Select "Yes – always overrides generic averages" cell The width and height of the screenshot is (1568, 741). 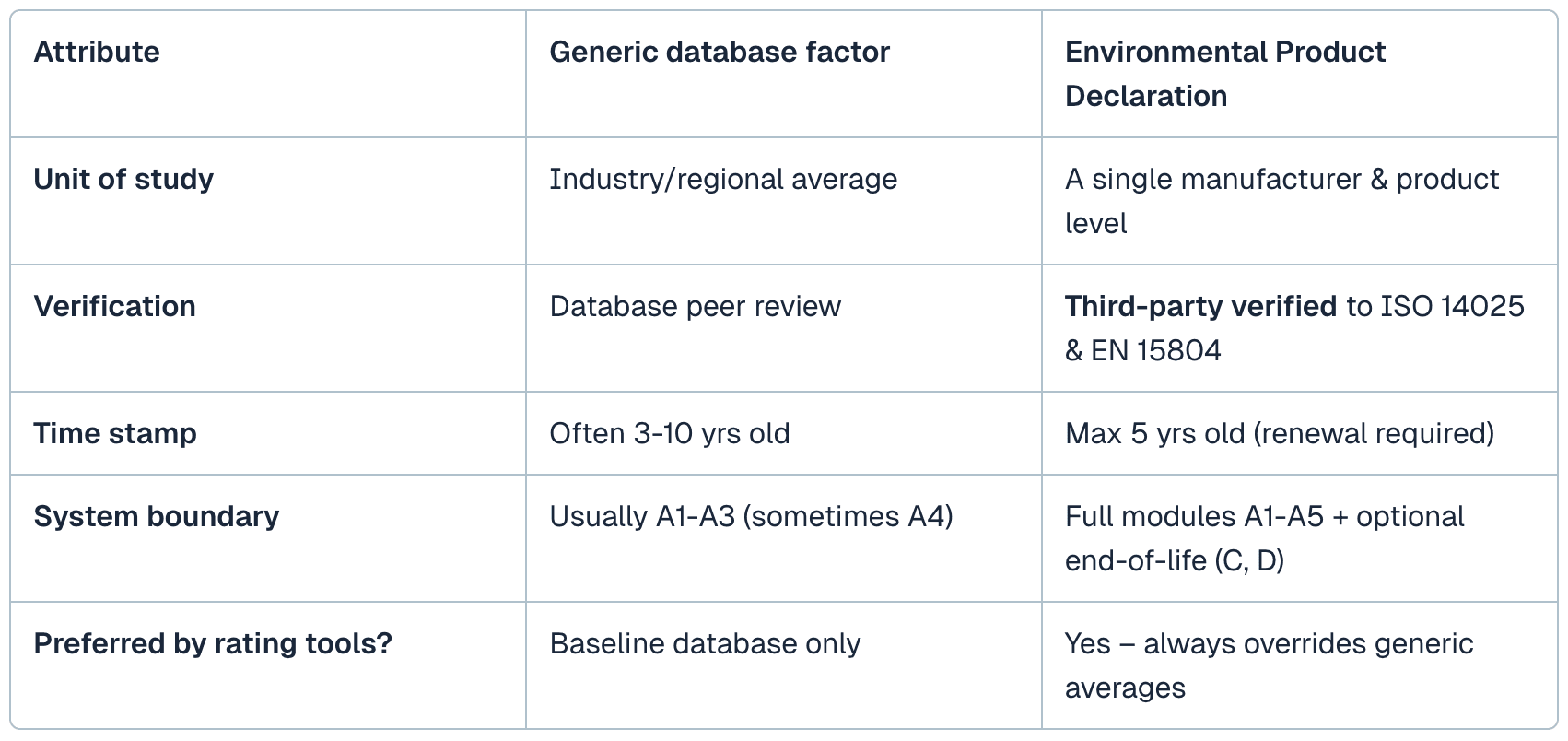[x=1268, y=665]
